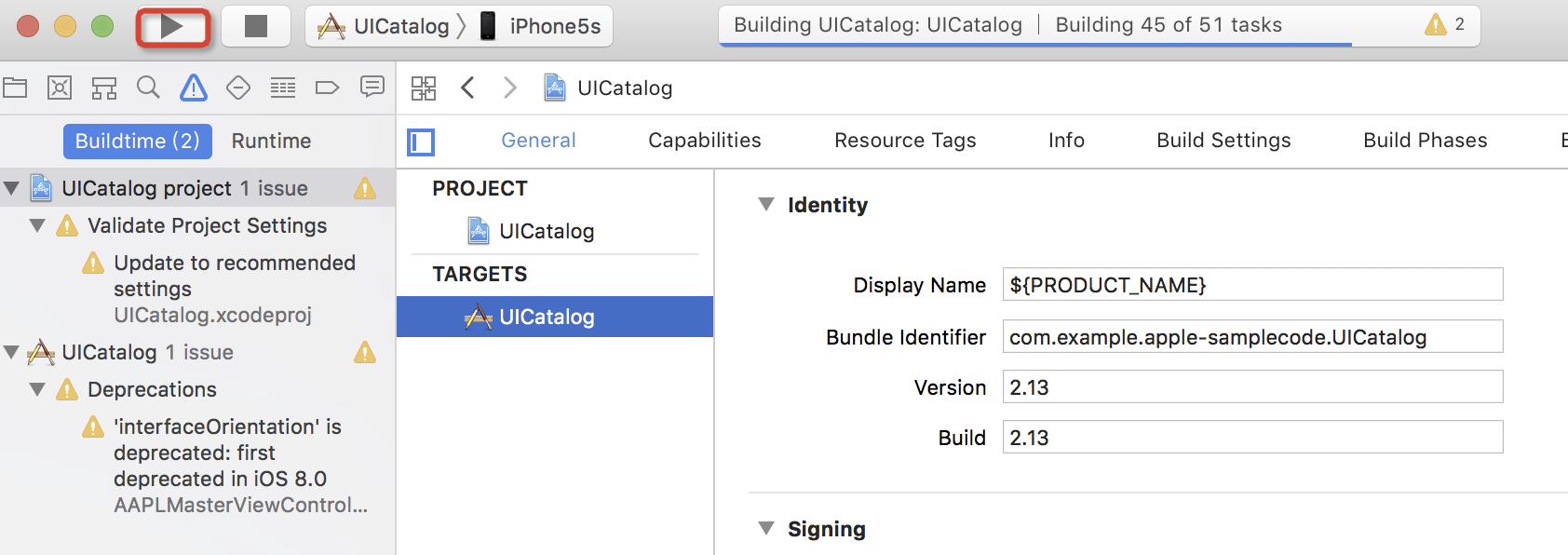Switch issue filter to Runtime
The image size is (1568, 555).
tap(271, 142)
